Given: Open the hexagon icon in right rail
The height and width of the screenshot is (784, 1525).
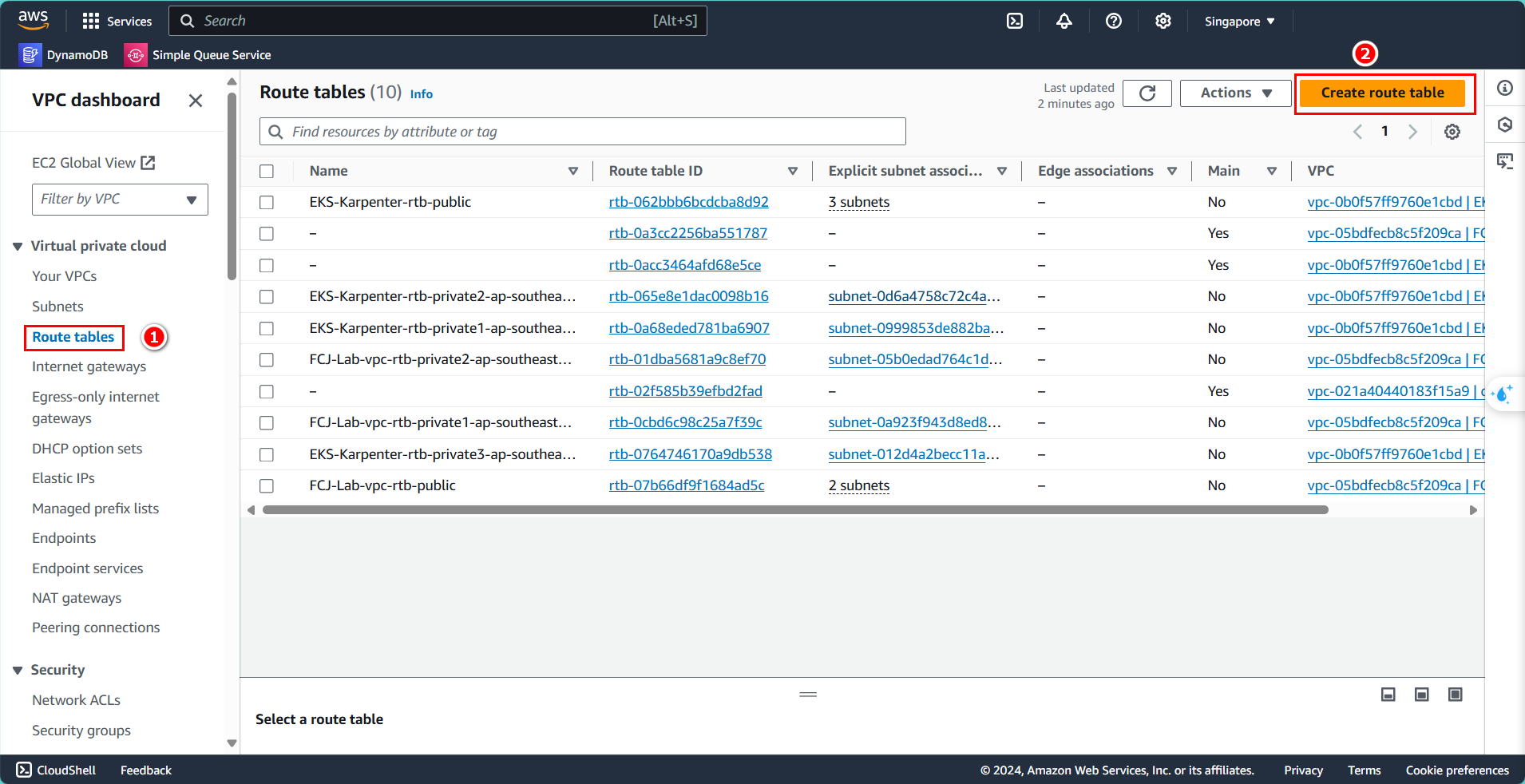Looking at the screenshot, I should 1505,125.
